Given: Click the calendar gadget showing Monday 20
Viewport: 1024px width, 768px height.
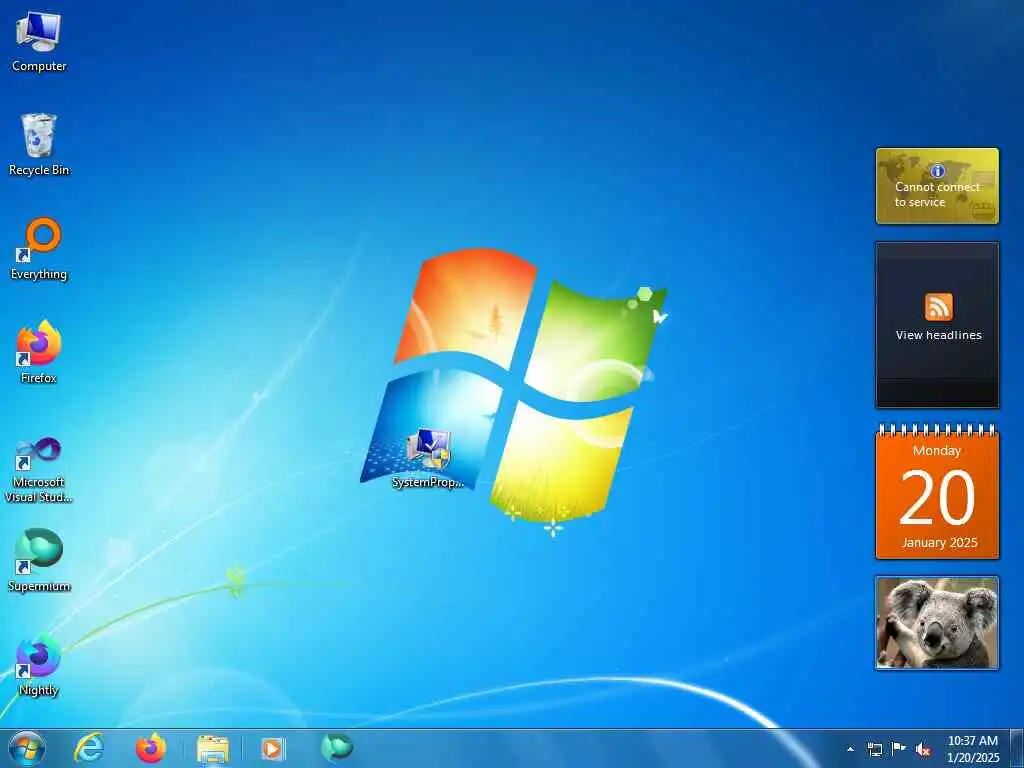Looking at the screenshot, I should pos(937,492).
